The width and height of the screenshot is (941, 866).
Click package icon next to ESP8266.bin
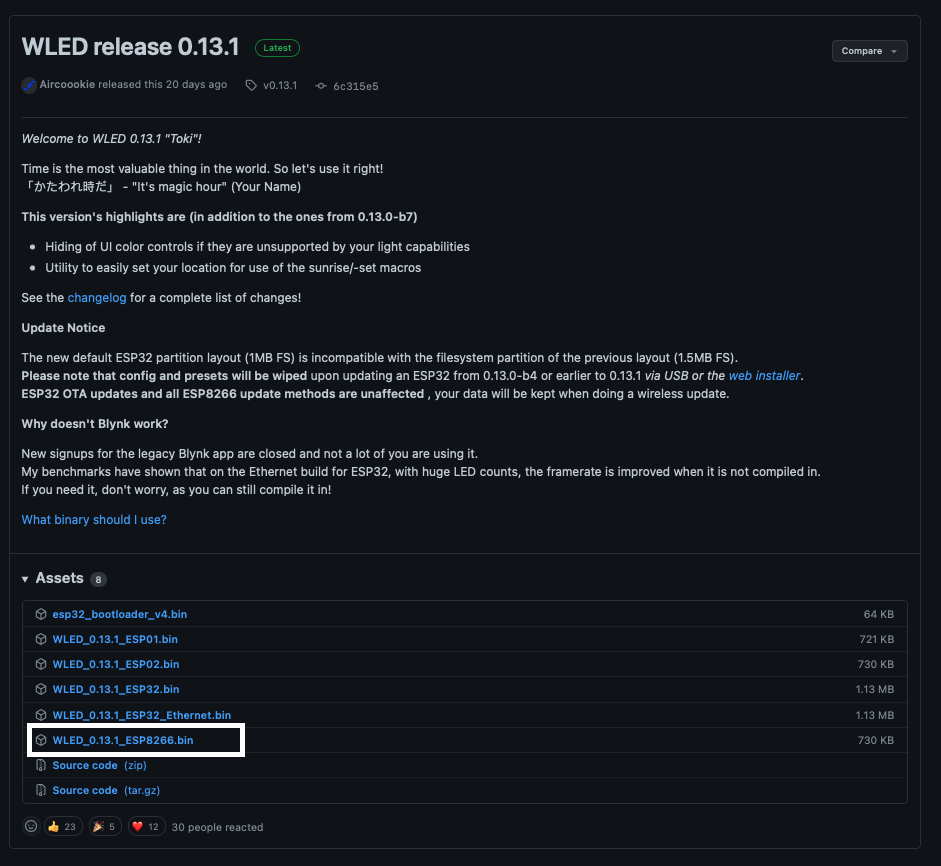[x=41, y=741]
